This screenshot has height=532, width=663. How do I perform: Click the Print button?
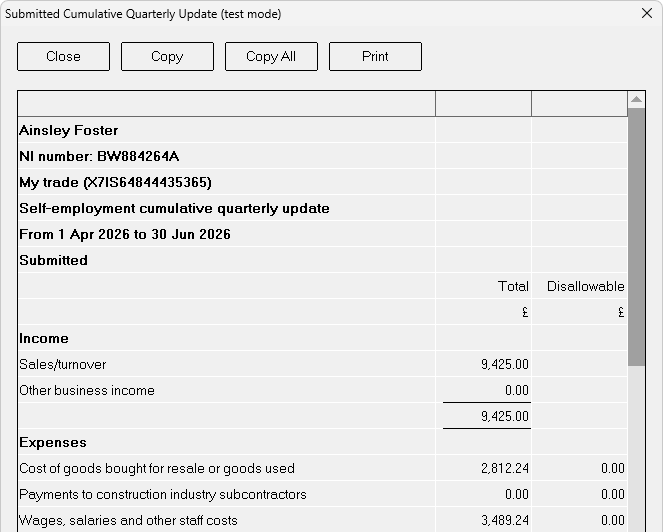coord(375,56)
